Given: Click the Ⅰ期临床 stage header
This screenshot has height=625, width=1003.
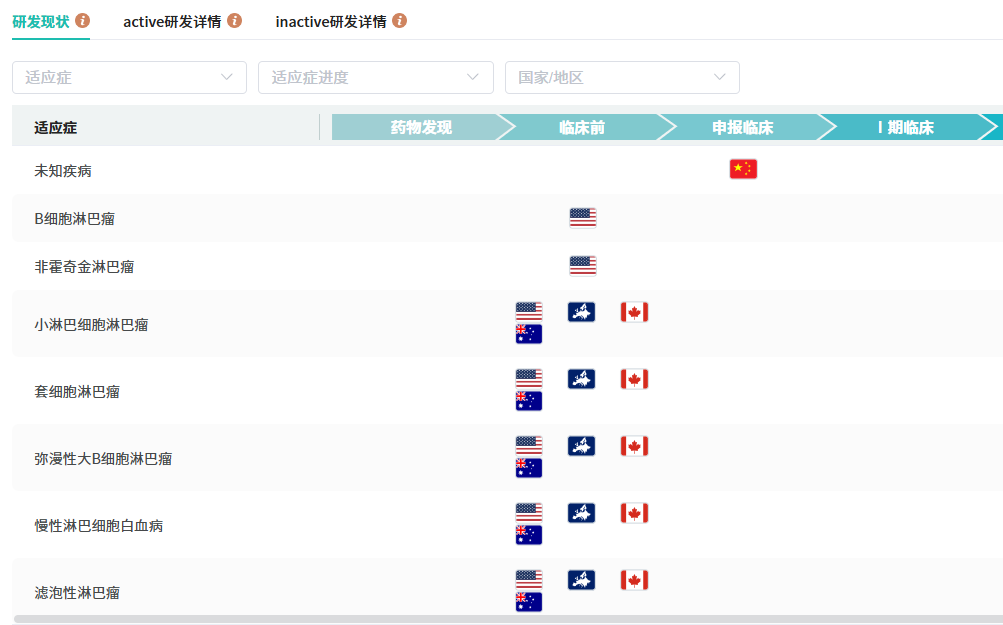Looking at the screenshot, I should (906, 127).
